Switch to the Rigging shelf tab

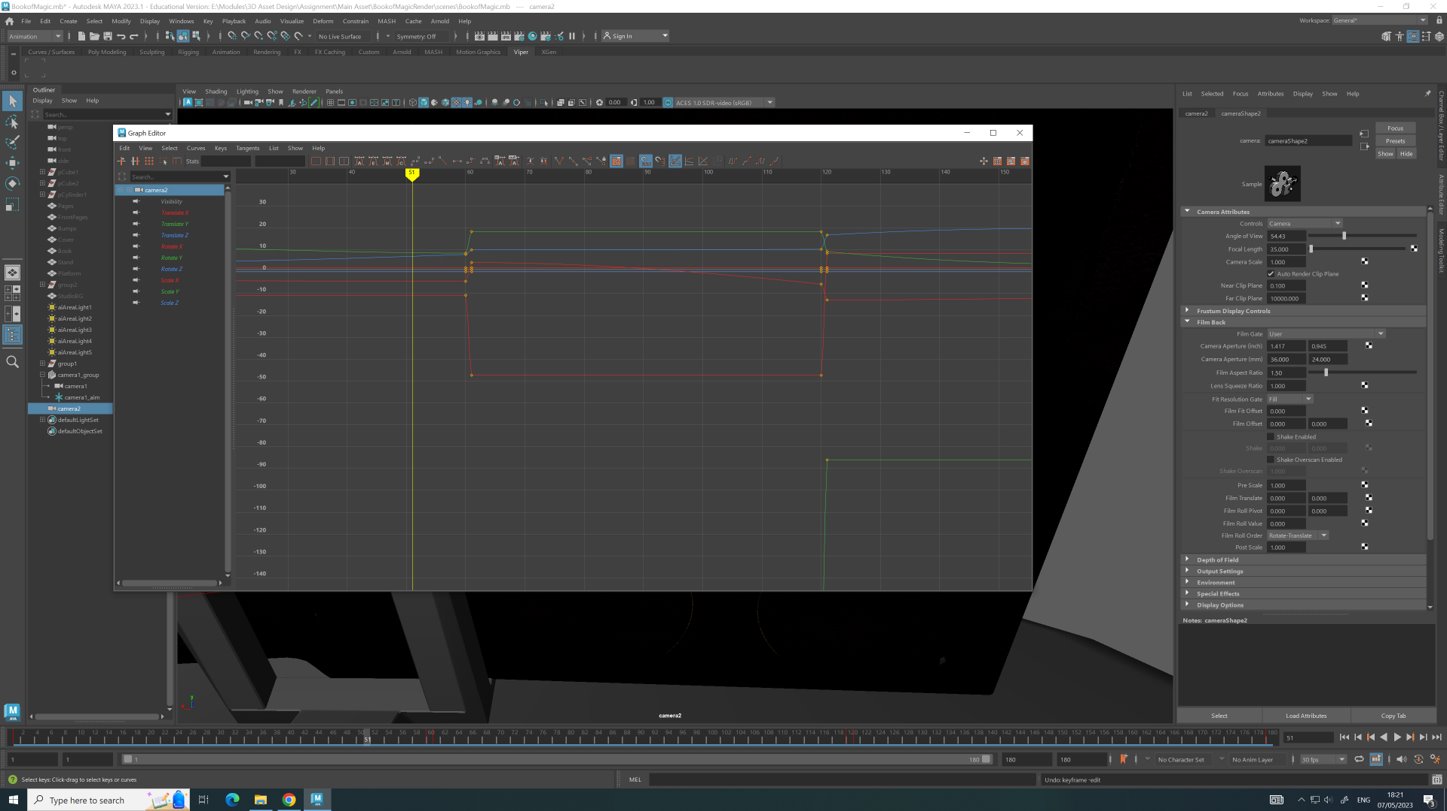[x=188, y=52]
